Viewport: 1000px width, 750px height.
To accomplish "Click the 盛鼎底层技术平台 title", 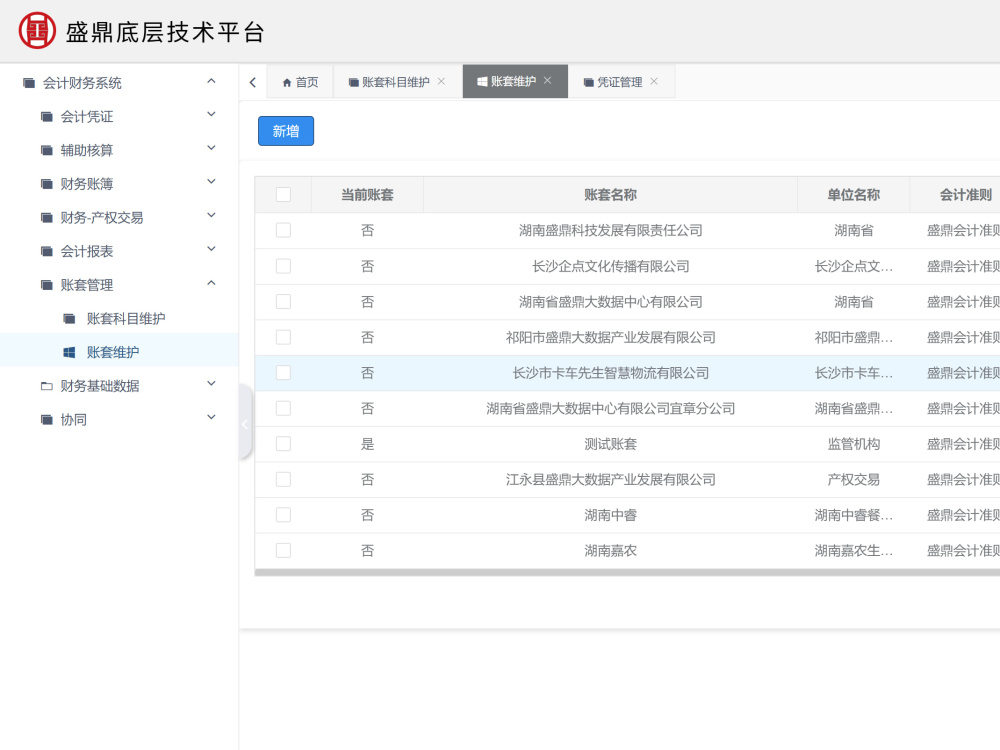I will click(x=165, y=32).
